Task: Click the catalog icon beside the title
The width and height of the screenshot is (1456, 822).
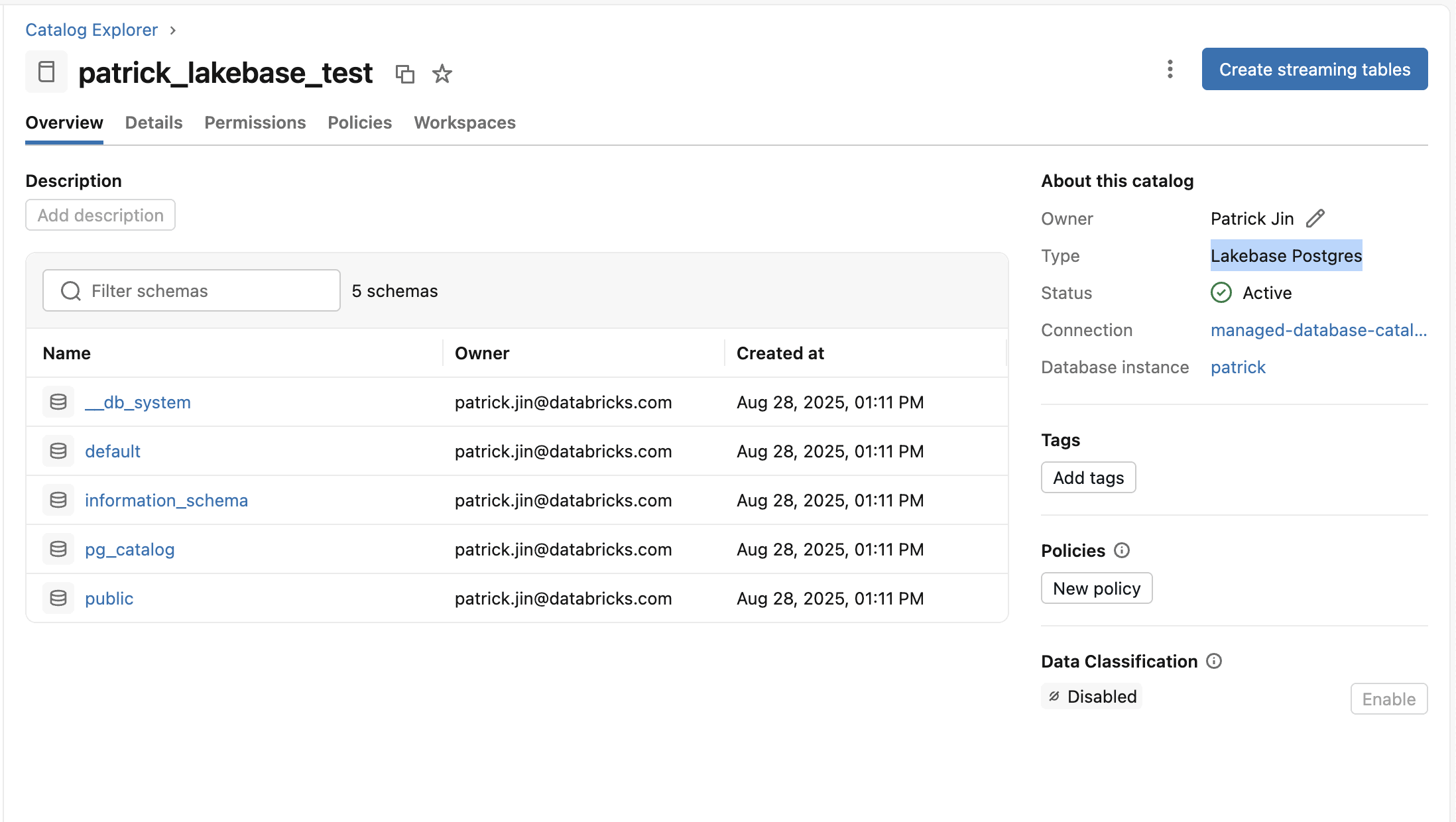Action: click(46, 72)
